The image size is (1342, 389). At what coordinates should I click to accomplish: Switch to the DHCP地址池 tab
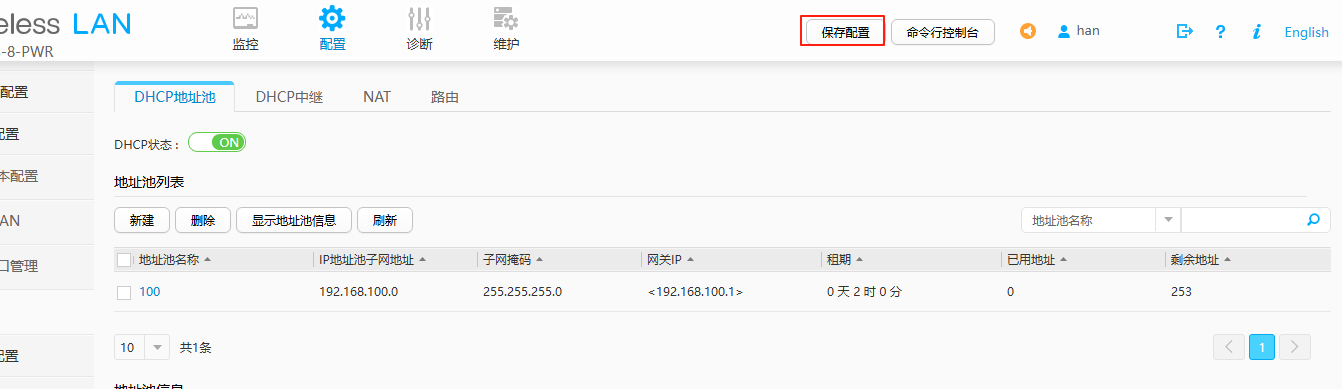click(175, 97)
